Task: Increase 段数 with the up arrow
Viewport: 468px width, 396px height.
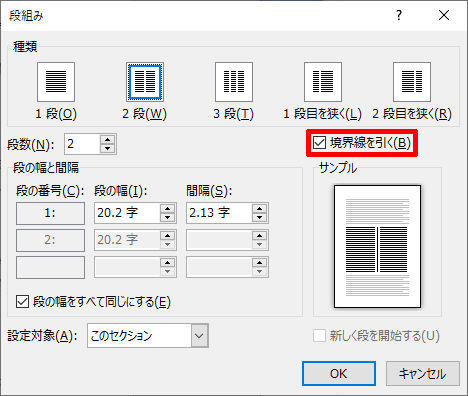Action: (x=108, y=140)
